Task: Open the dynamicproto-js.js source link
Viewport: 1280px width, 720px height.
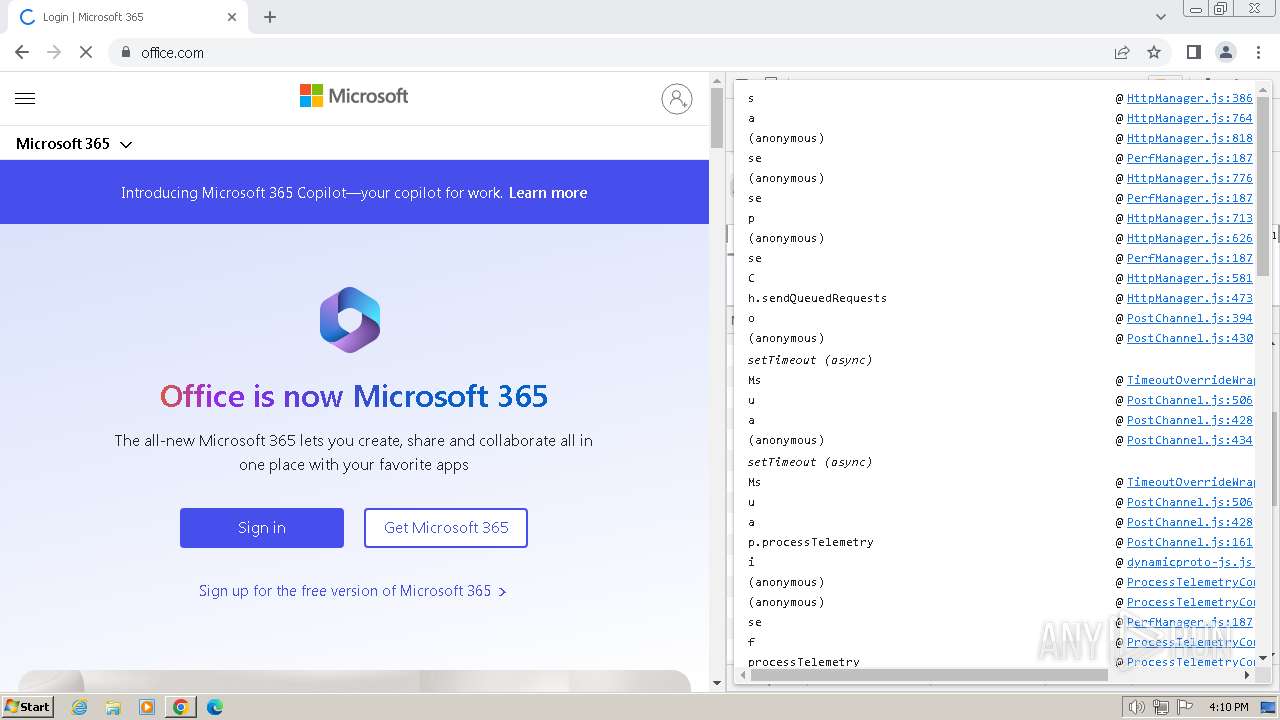Action: [x=1189, y=562]
